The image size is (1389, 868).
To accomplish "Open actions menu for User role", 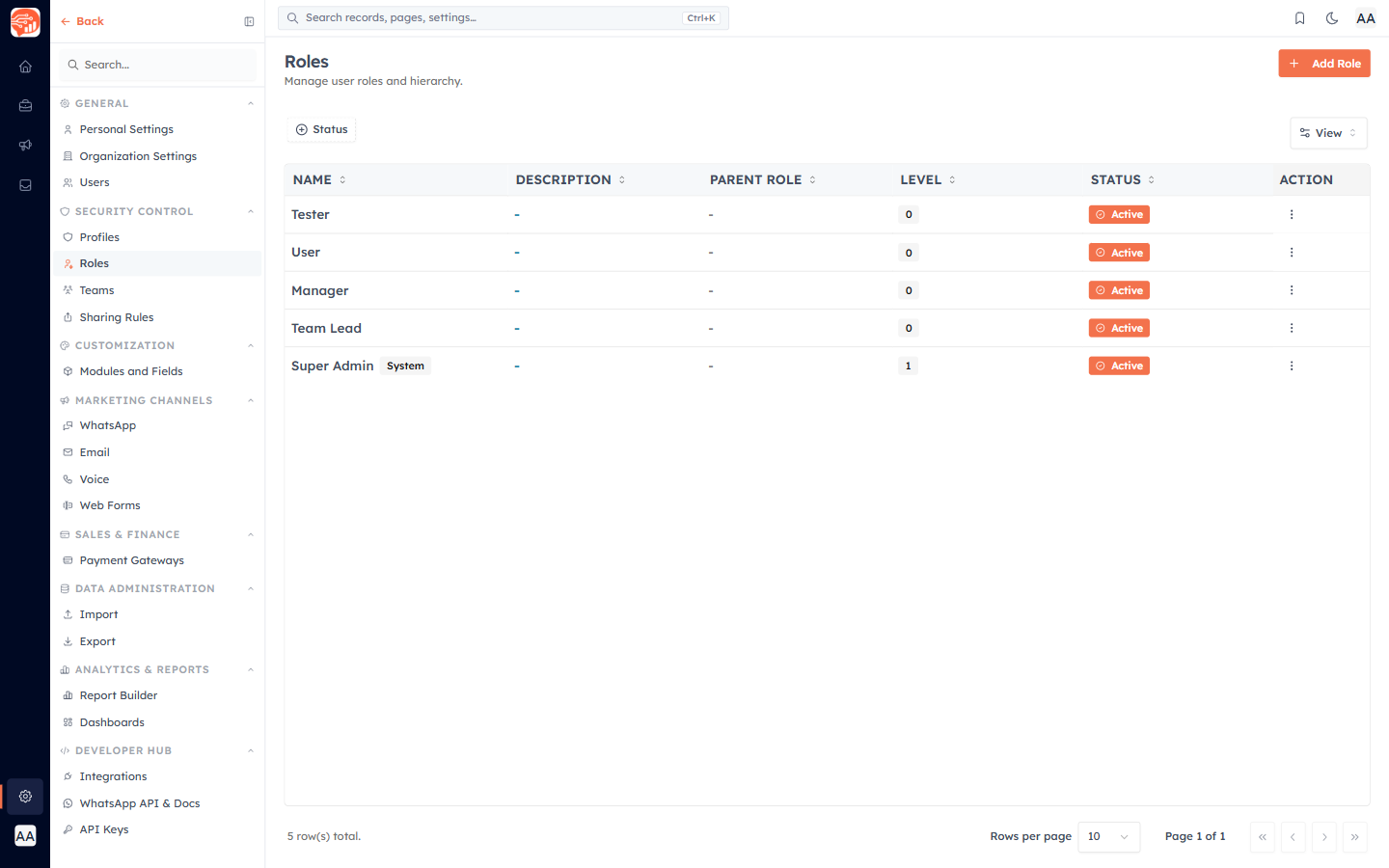I will click(1292, 253).
